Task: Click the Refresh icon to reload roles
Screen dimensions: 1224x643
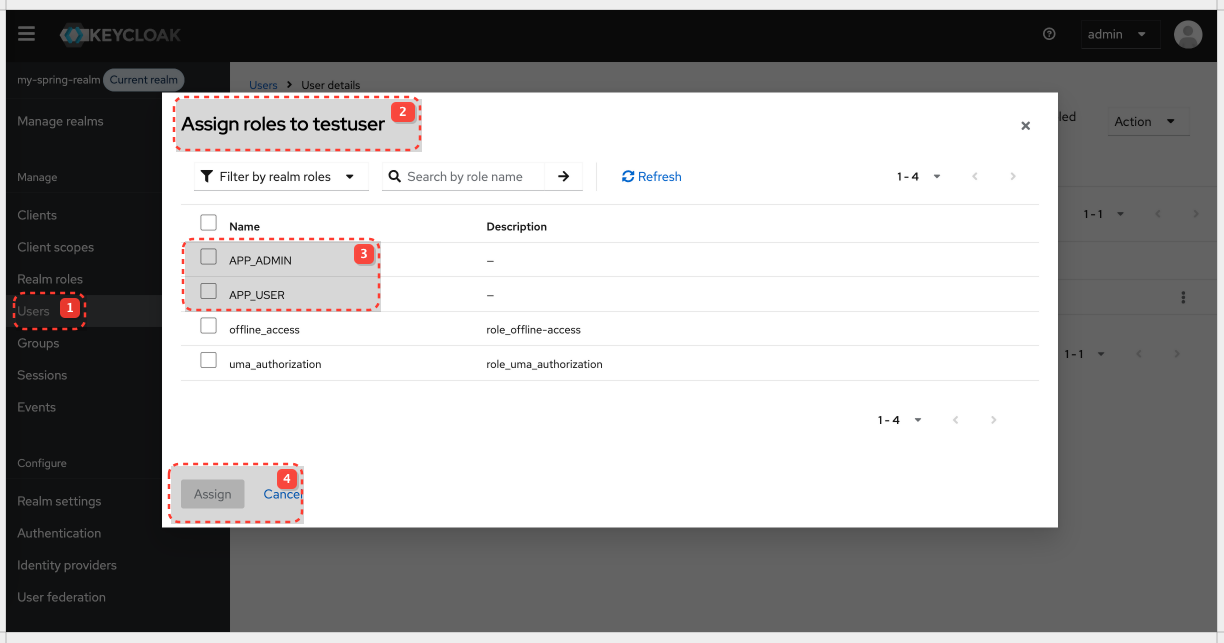Action: [651, 176]
